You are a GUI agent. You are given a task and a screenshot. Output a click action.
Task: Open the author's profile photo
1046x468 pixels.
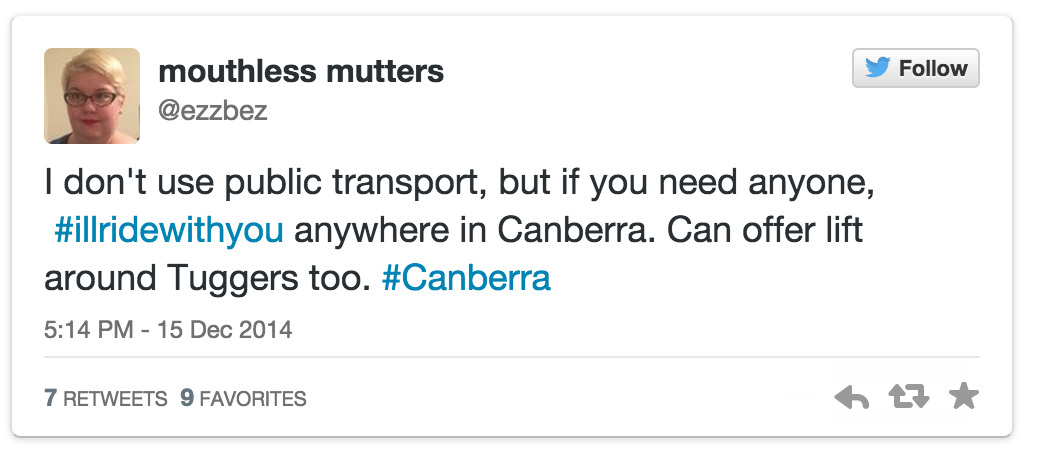92,96
